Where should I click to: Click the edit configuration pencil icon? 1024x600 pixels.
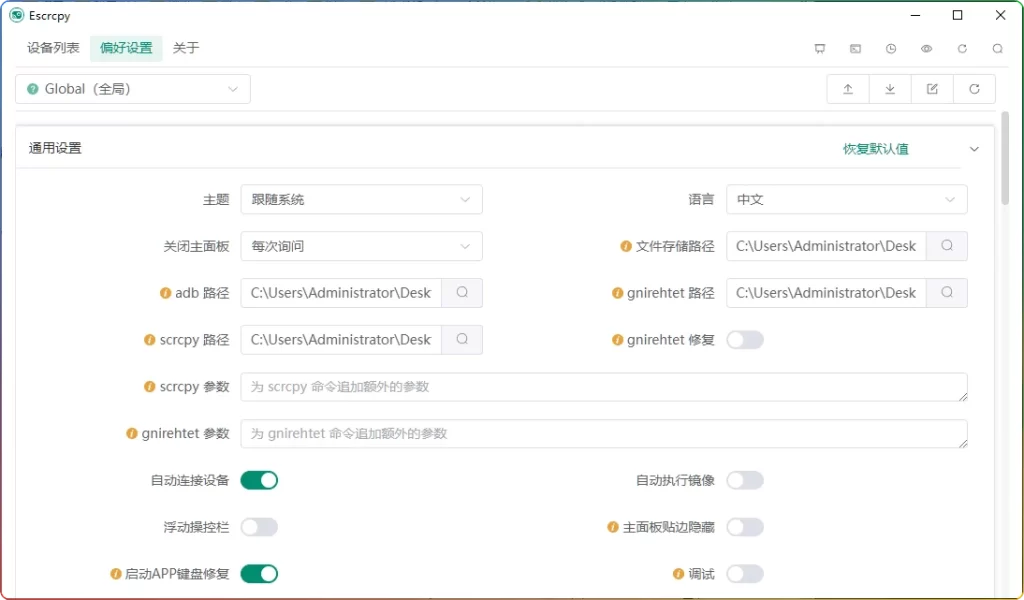coord(932,89)
